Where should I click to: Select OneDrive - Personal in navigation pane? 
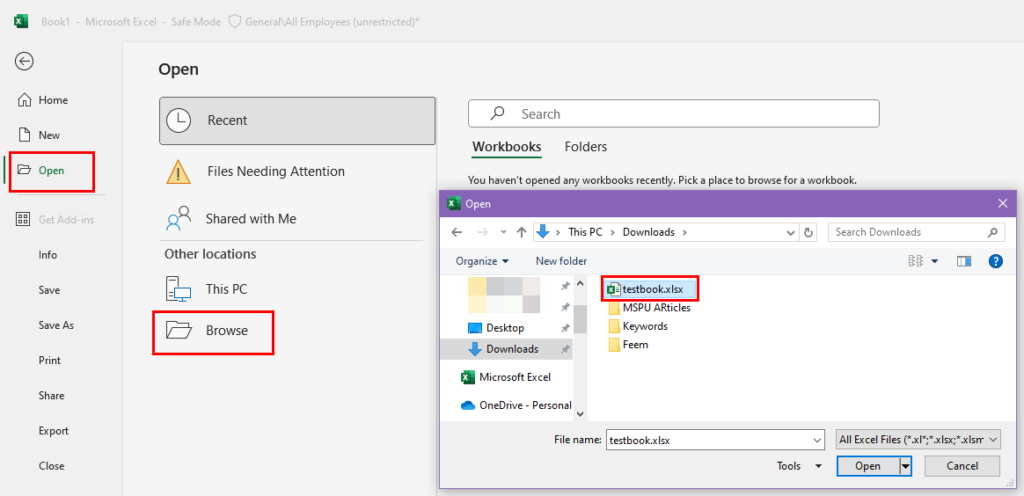(x=517, y=405)
